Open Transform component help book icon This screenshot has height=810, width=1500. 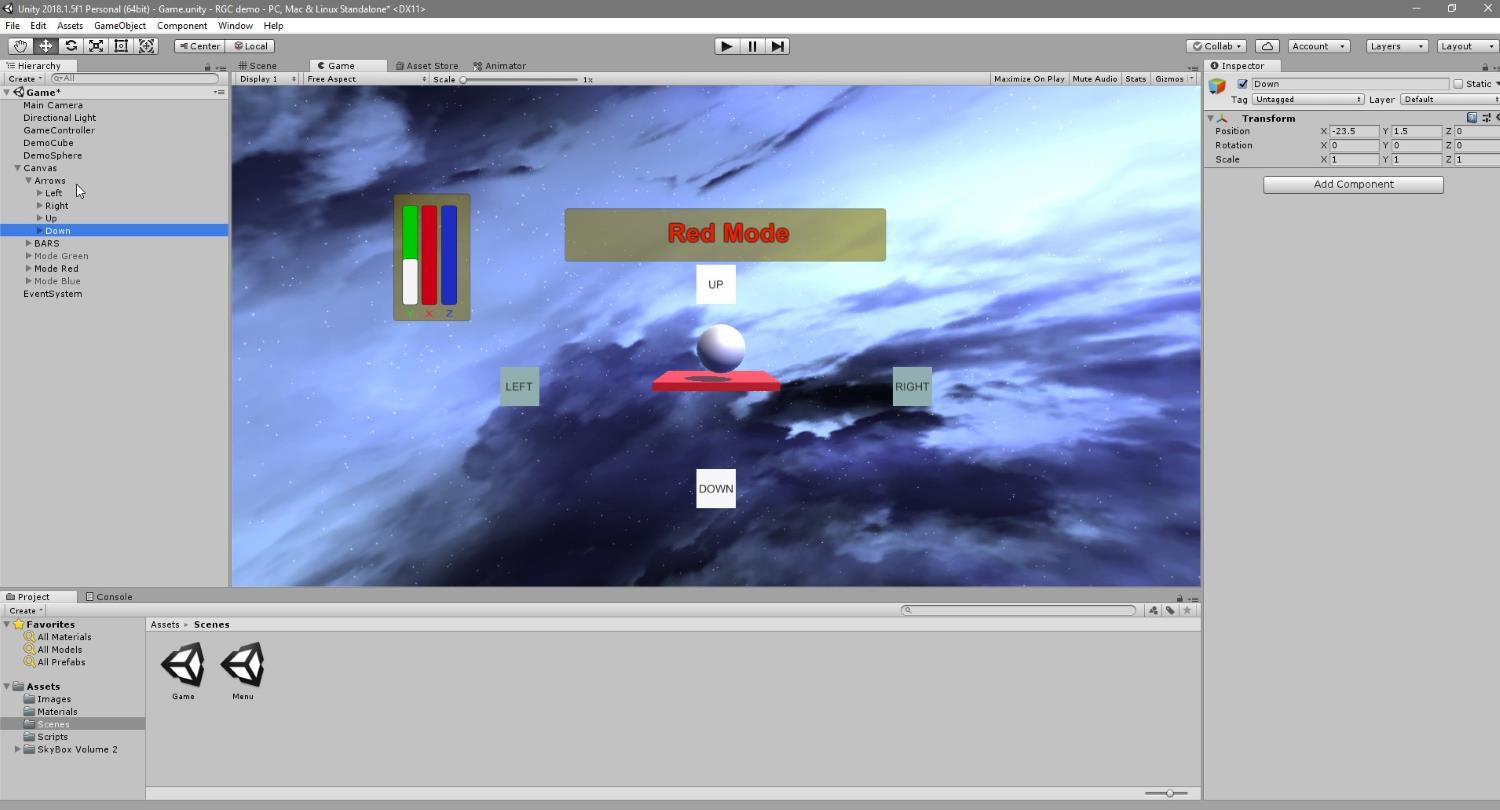(1472, 118)
